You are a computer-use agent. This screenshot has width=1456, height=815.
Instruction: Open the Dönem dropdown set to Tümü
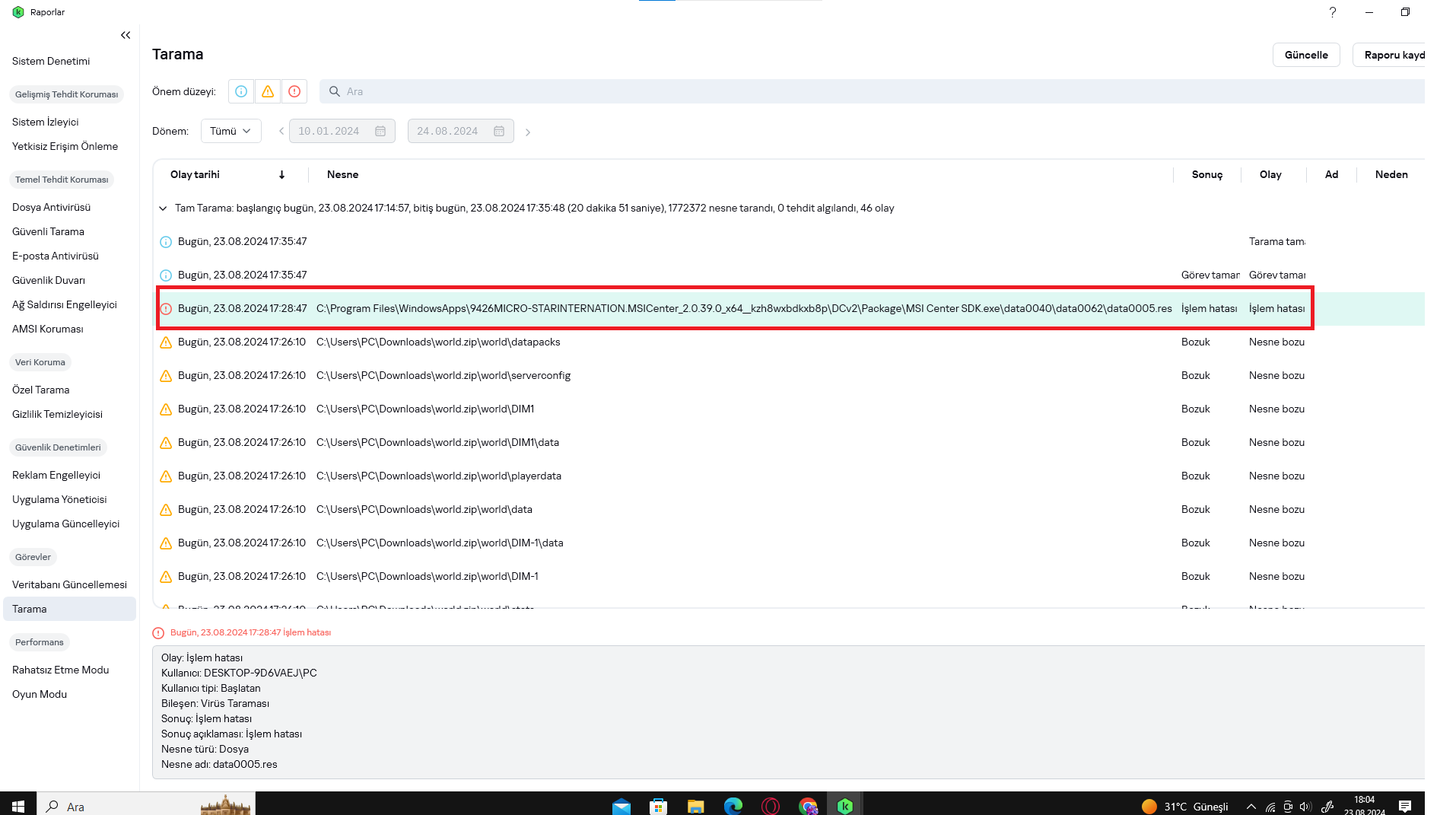click(231, 131)
